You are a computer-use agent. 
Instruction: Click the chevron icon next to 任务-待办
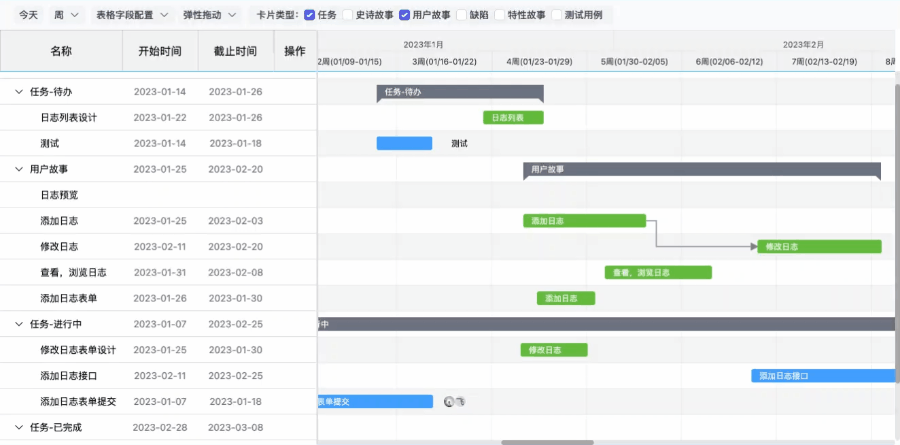pyautogui.click(x=19, y=92)
